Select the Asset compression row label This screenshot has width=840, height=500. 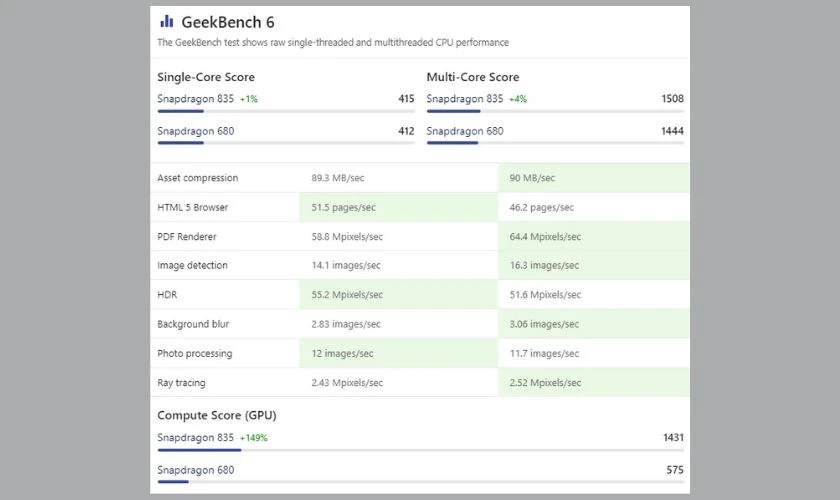pos(197,178)
